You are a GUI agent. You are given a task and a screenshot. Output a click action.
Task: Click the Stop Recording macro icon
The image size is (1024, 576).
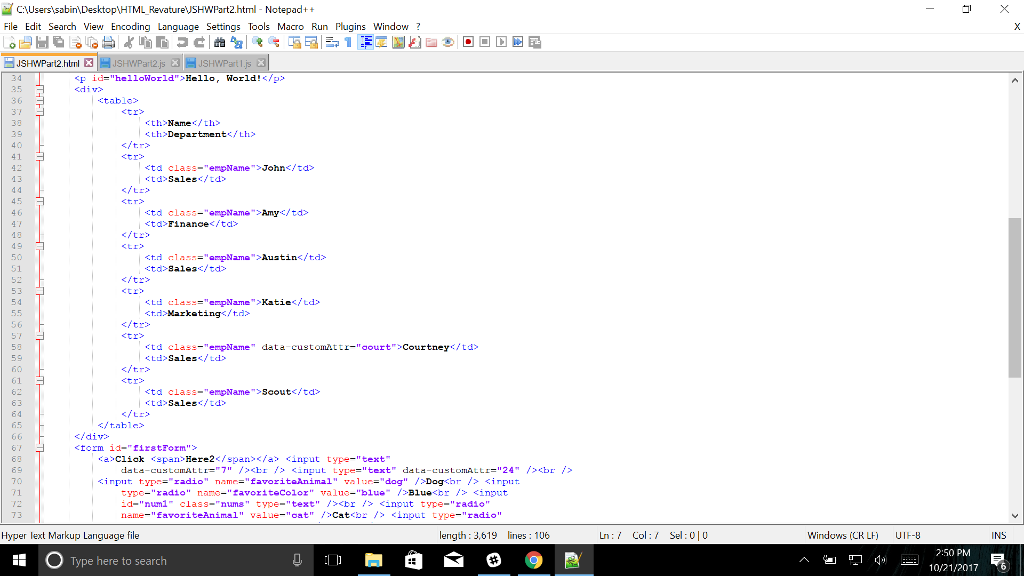485,42
